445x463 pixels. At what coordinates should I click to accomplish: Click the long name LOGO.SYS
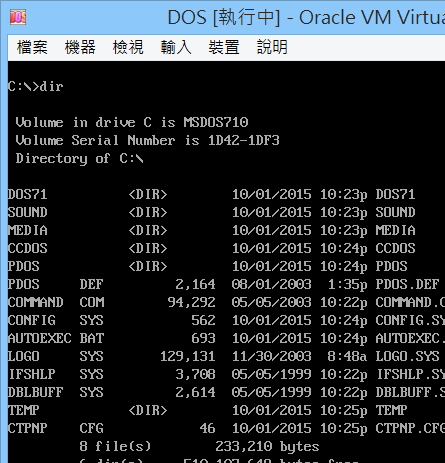tap(407, 356)
